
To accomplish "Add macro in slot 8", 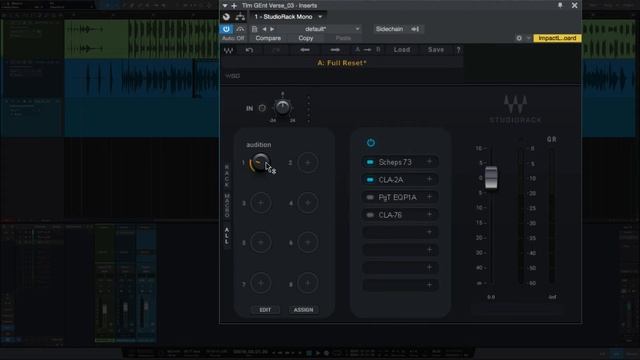I will [x=307, y=283].
